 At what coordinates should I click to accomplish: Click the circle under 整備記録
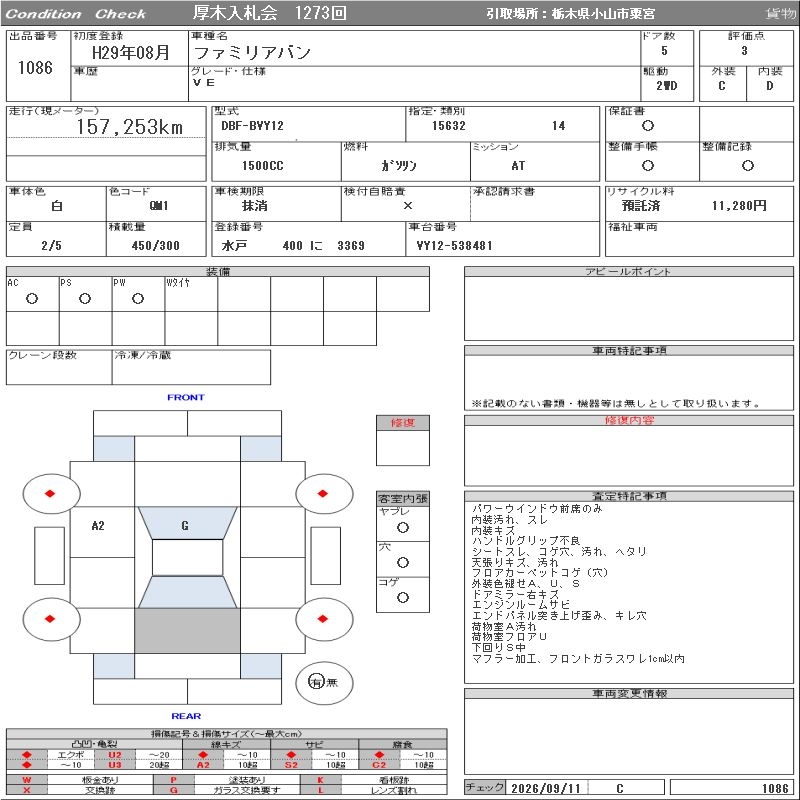[748, 165]
